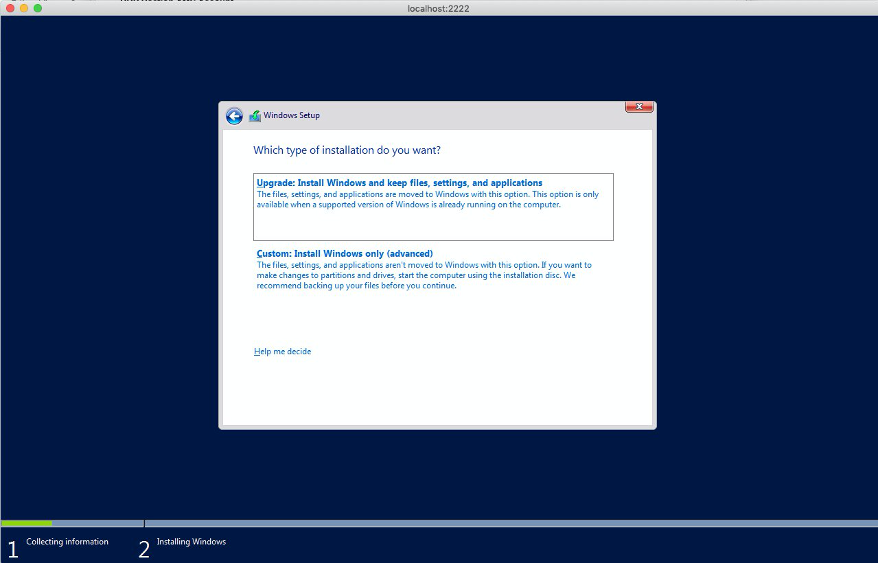Click the Installing Windows step label
The image size is (879, 564).
[191, 542]
